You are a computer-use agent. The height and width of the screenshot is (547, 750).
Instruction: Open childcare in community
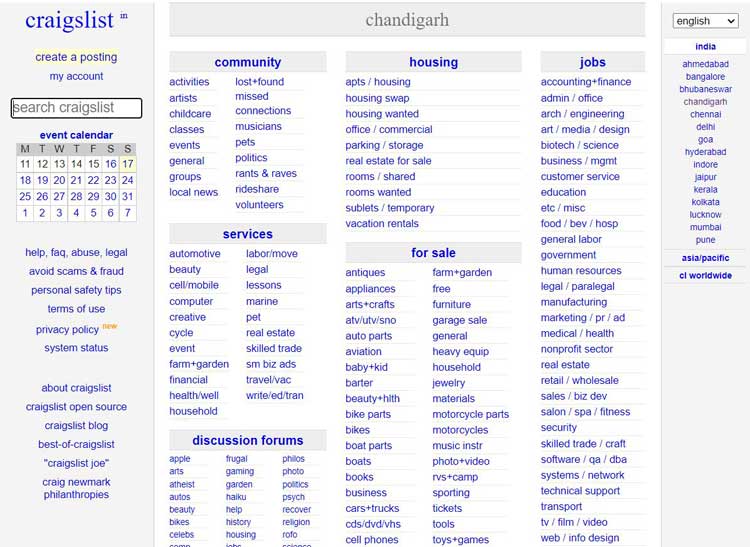[x=190, y=114]
